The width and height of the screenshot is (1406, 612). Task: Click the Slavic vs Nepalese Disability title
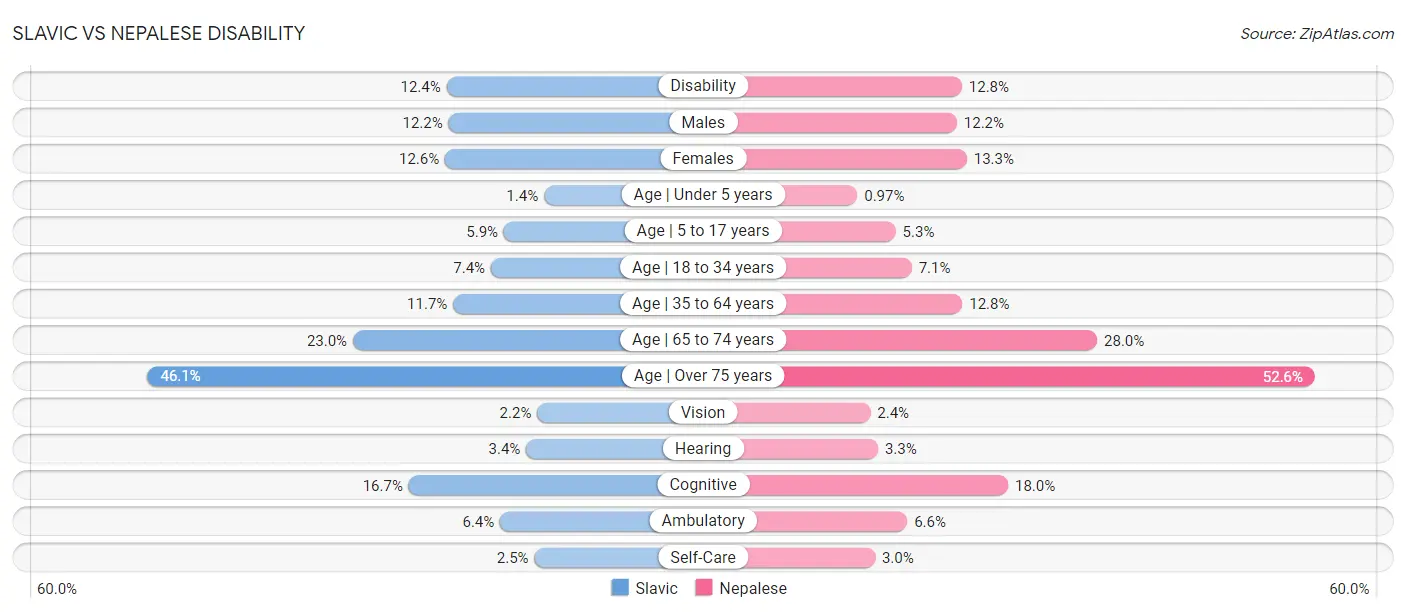pos(159,33)
